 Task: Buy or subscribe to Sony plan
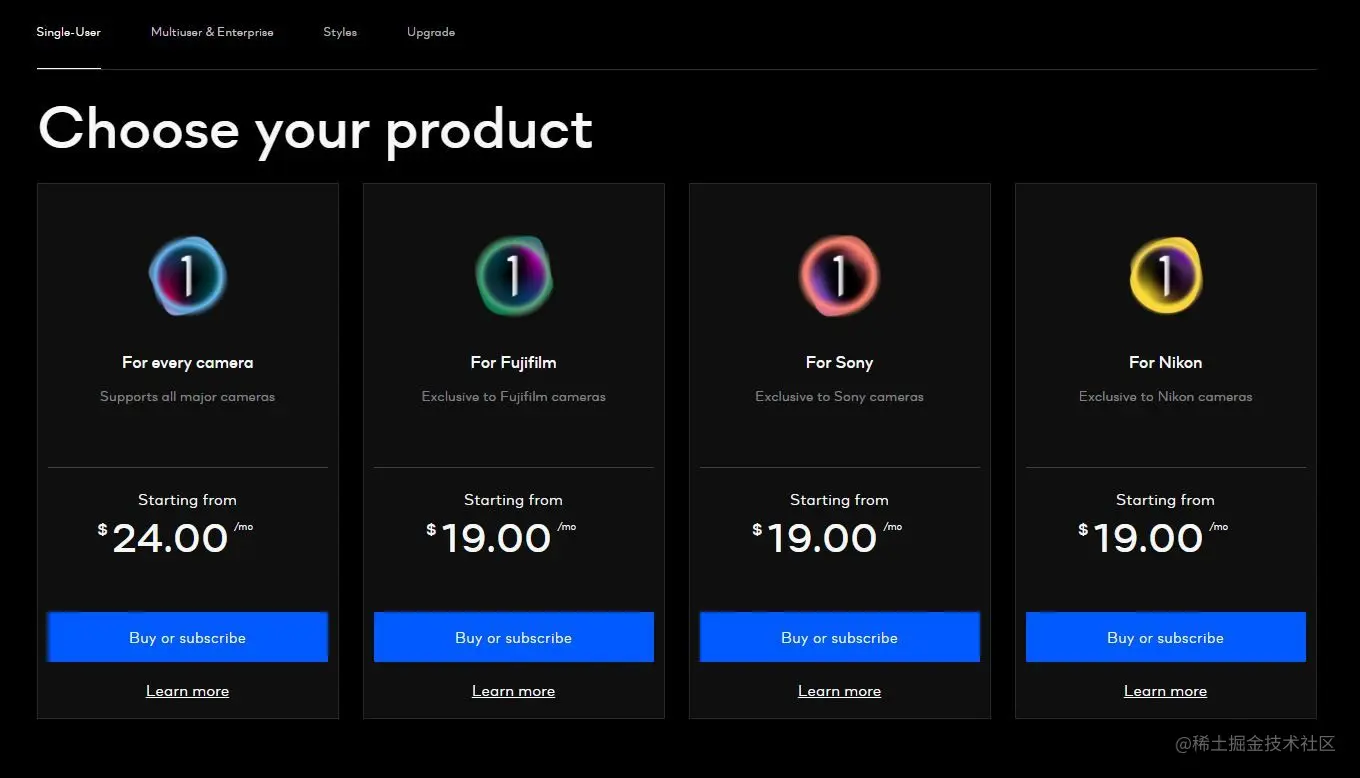(840, 637)
